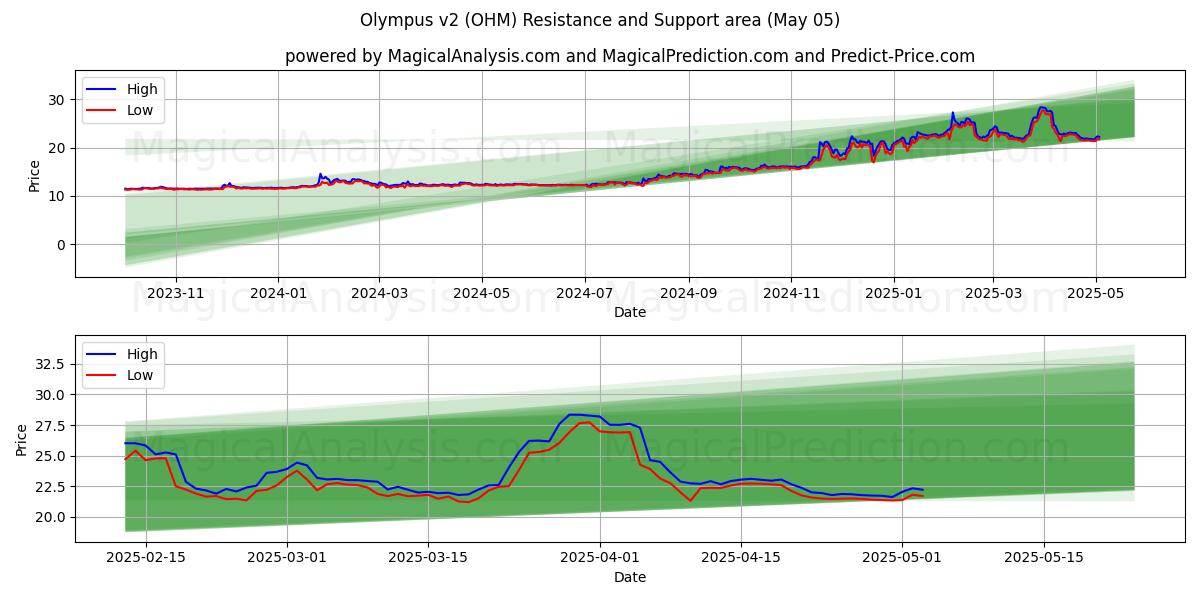
Task: Click the 'Date' axis label under top chart
Action: 630,312
